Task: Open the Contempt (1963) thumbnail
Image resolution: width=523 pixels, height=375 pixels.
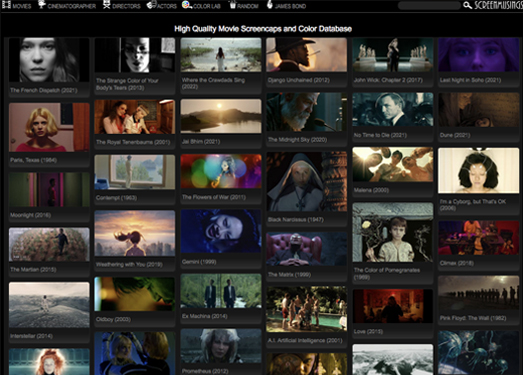Action: coord(135,172)
